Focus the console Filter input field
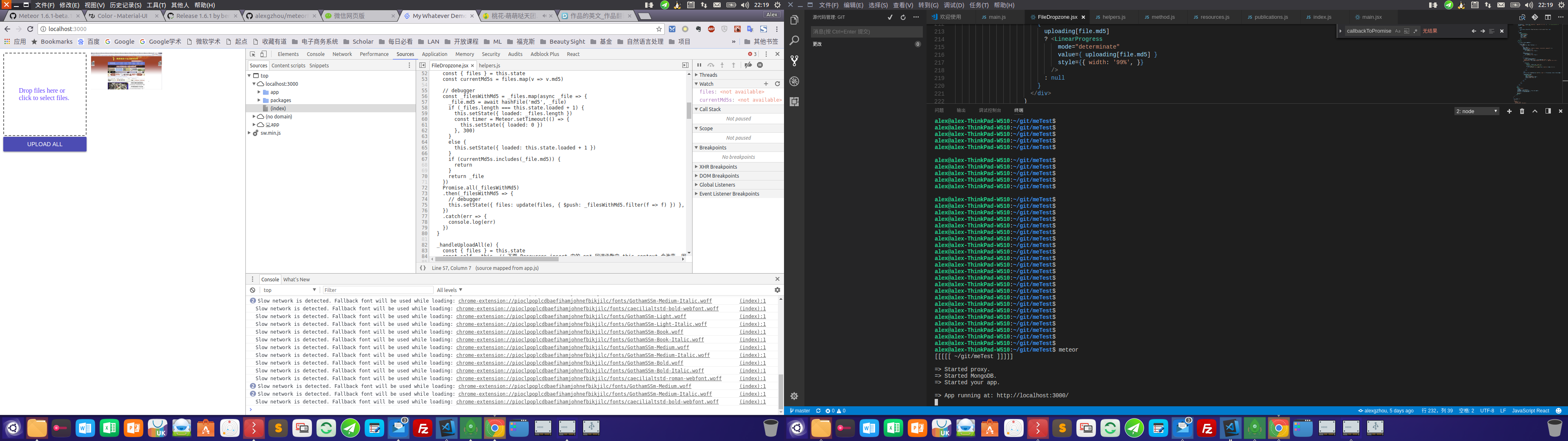Image resolution: width=1568 pixels, height=441 pixels. coord(377,290)
